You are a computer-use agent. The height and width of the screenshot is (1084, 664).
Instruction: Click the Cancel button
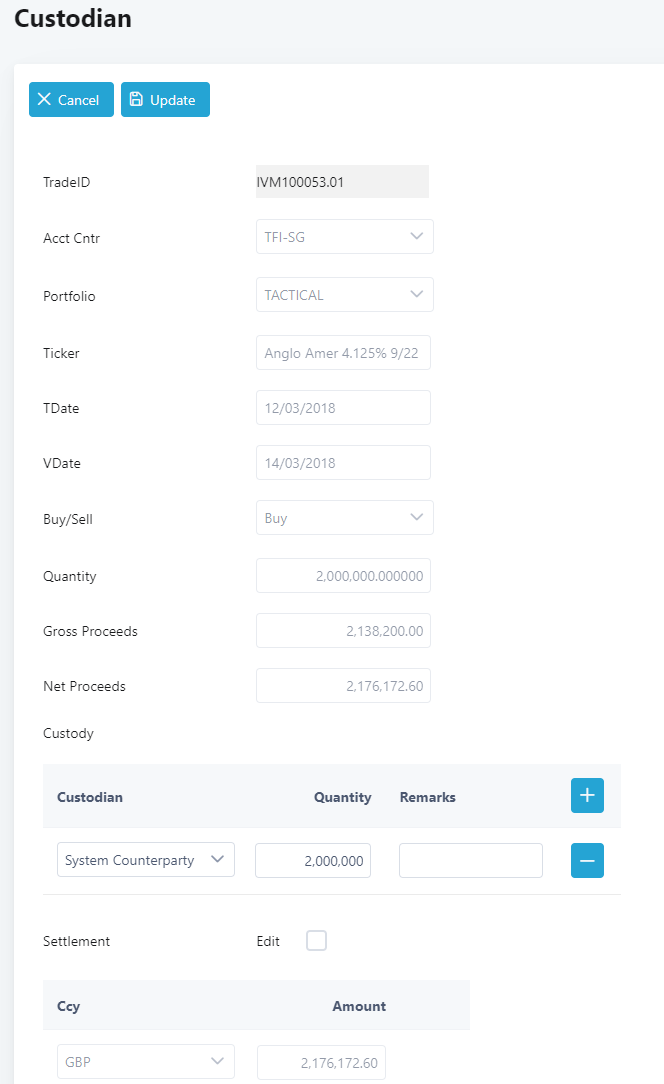[x=71, y=100]
